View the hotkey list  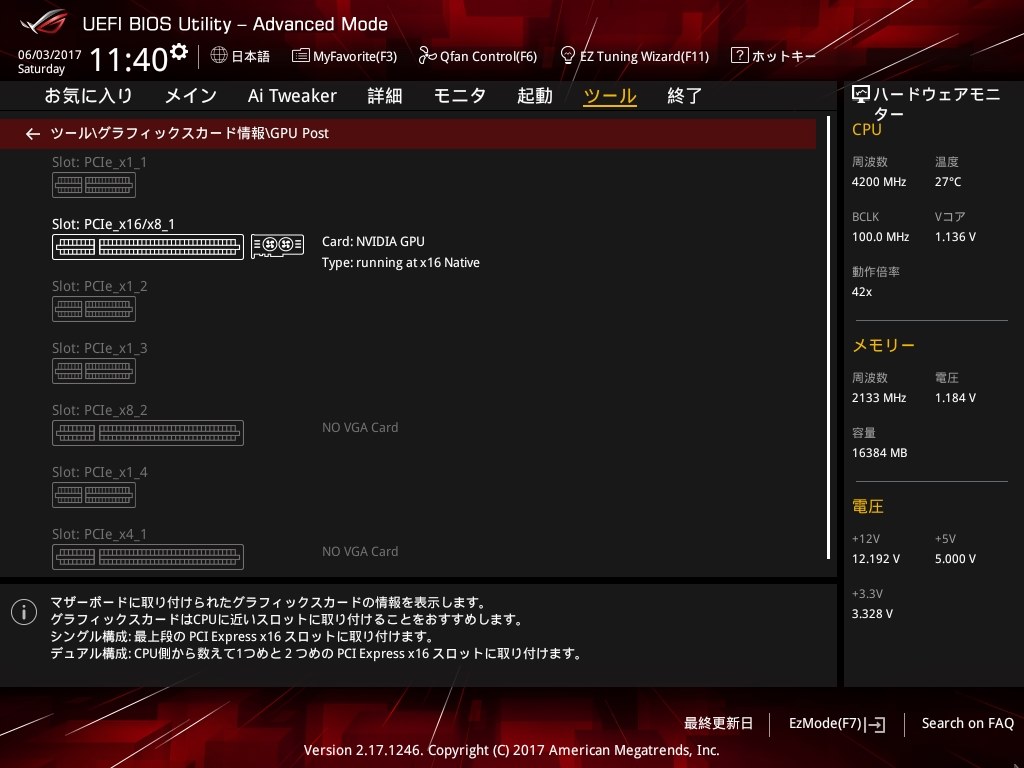773,56
